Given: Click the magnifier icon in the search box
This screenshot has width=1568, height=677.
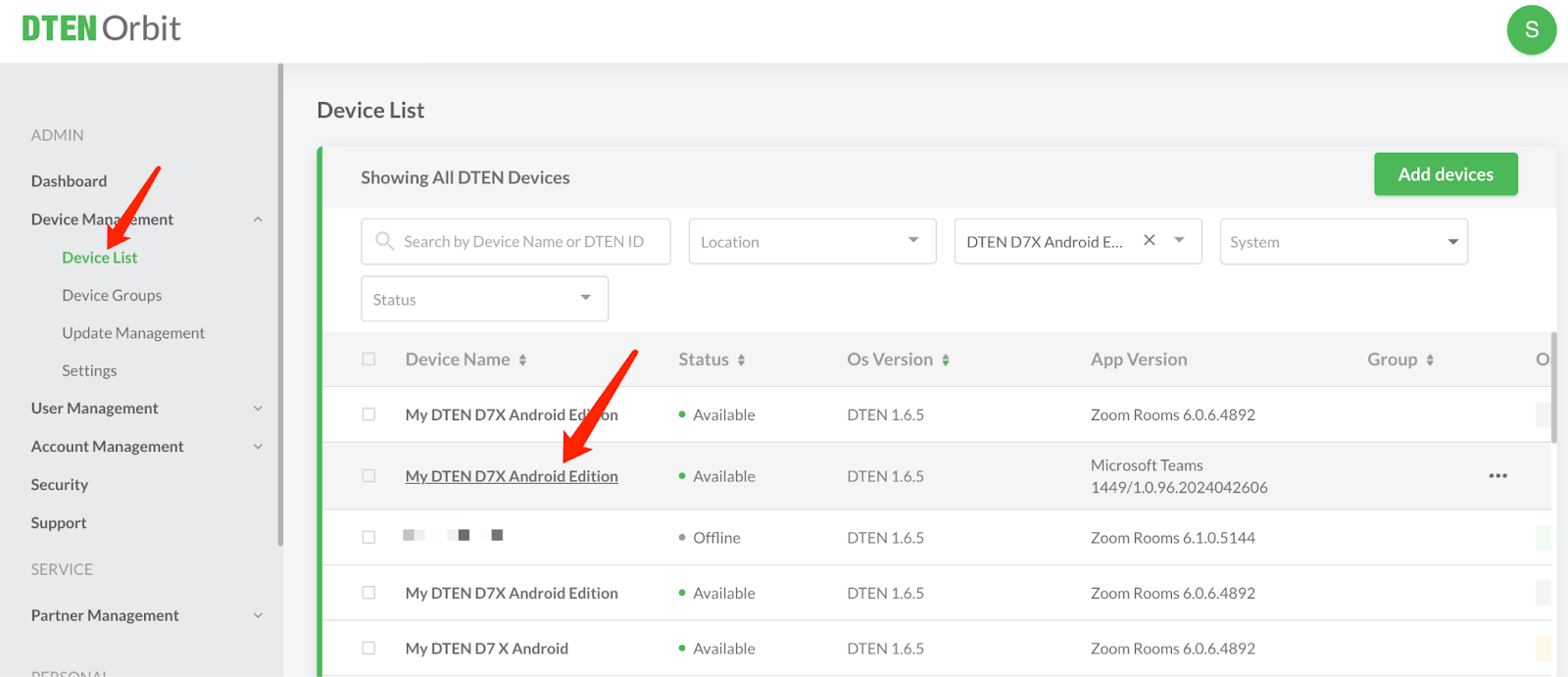Looking at the screenshot, I should click(x=384, y=241).
